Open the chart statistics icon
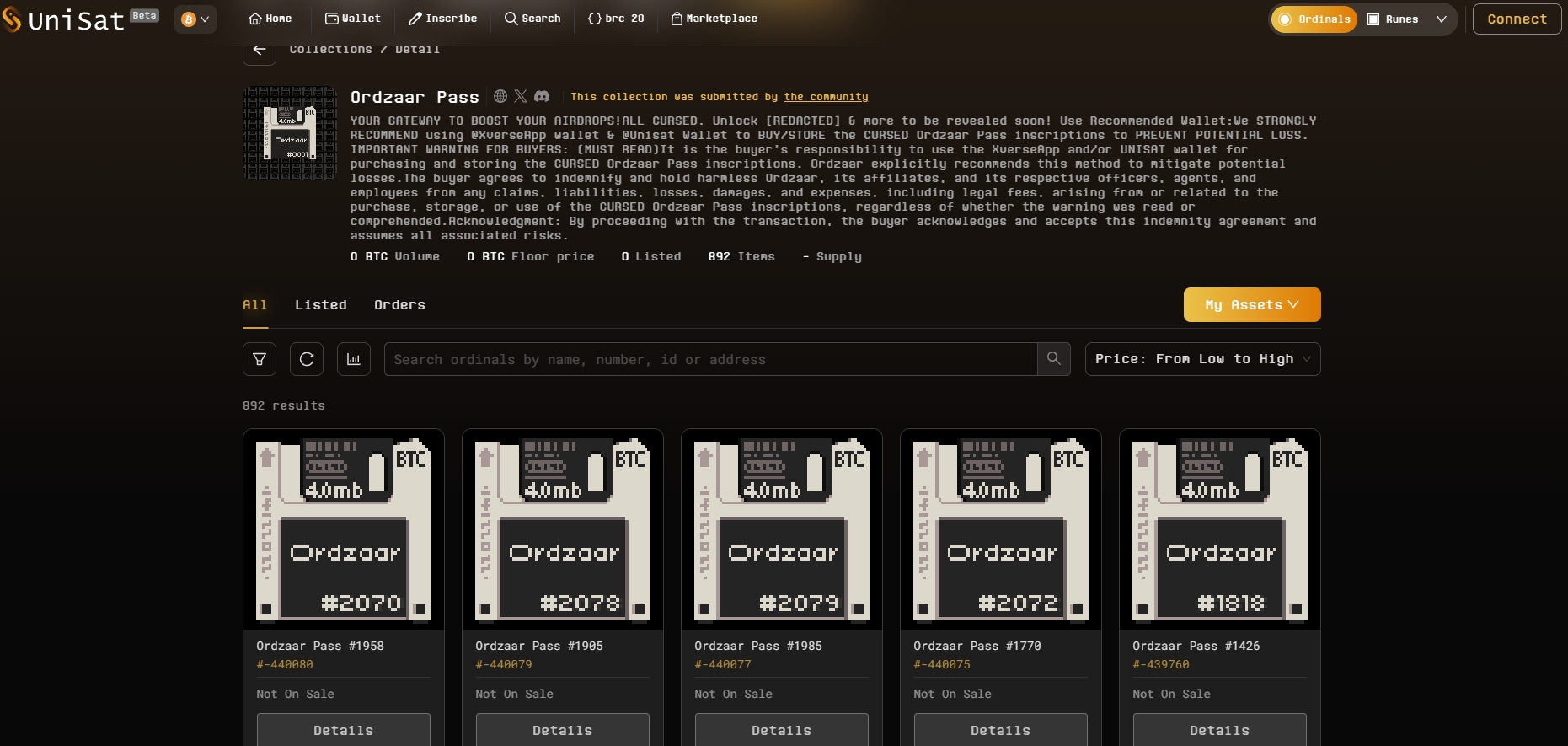Viewport: 1568px width, 746px height. (354, 359)
